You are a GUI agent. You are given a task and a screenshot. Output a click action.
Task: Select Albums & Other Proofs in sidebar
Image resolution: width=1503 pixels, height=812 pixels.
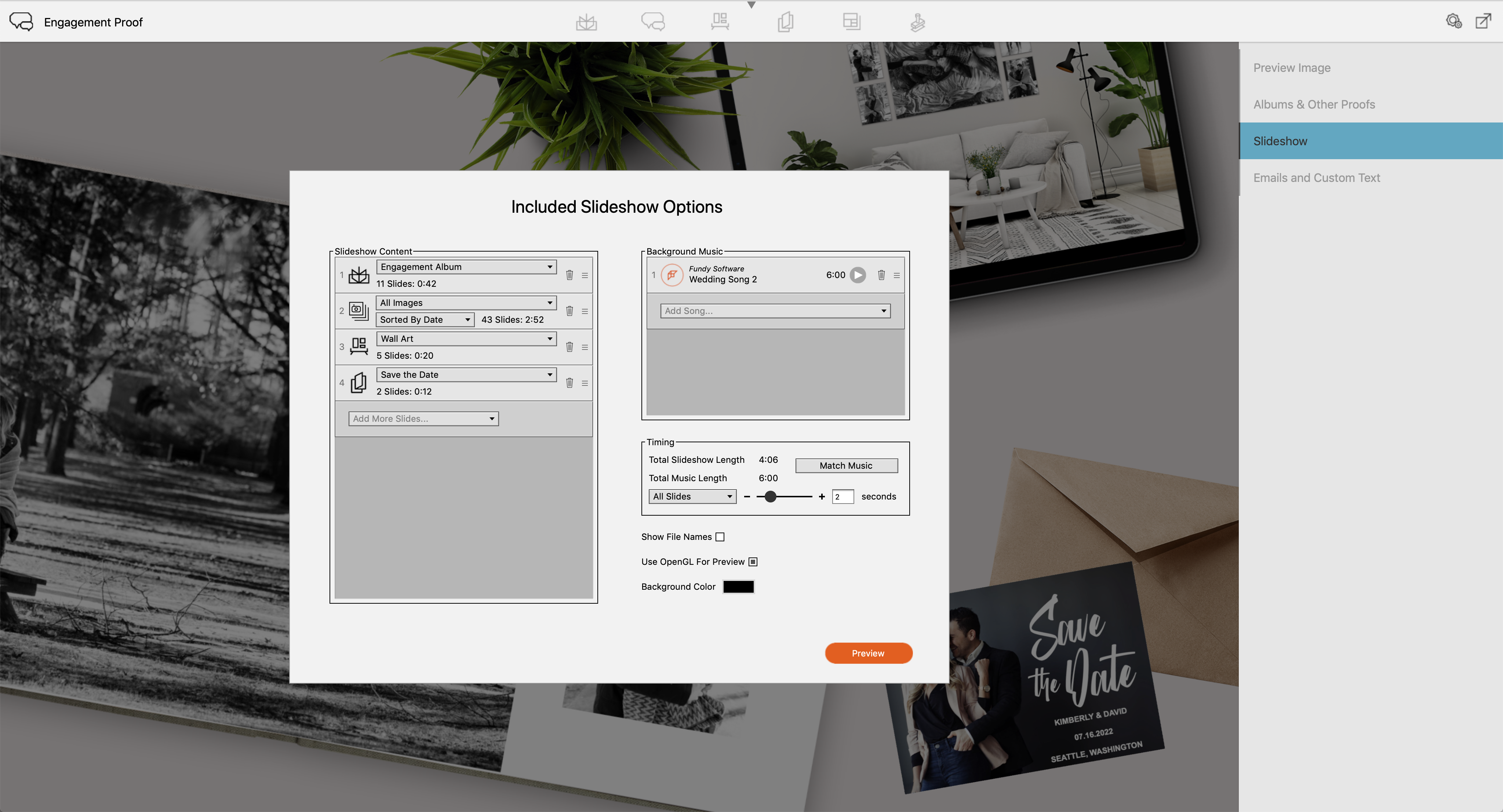pyautogui.click(x=1371, y=105)
